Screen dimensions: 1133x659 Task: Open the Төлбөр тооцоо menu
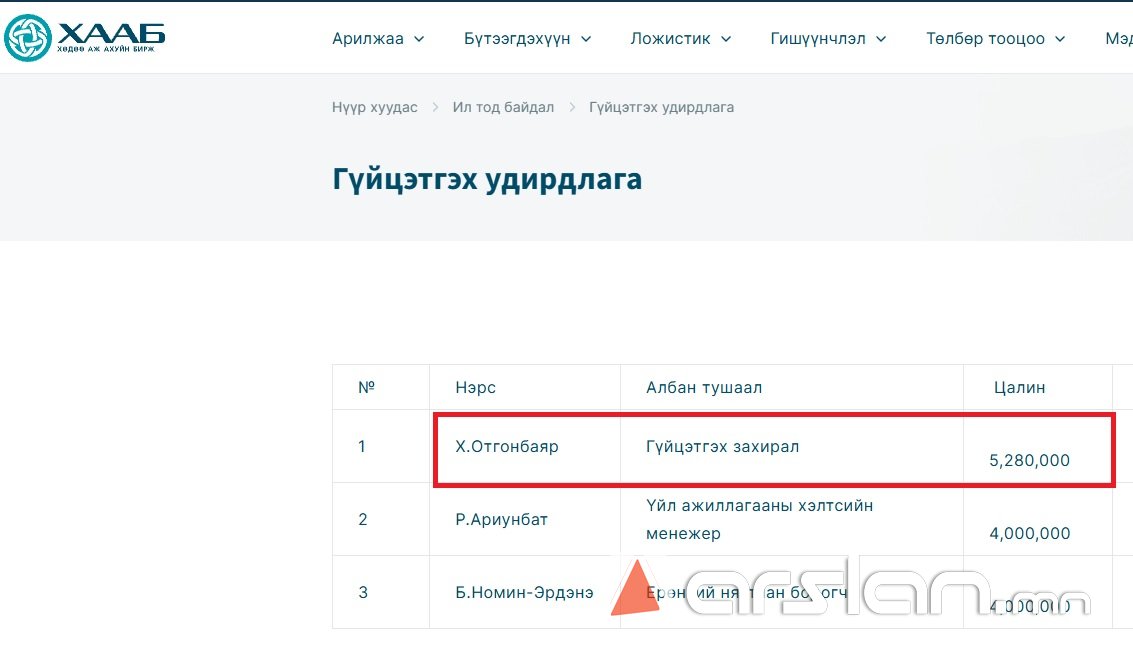[995, 39]
